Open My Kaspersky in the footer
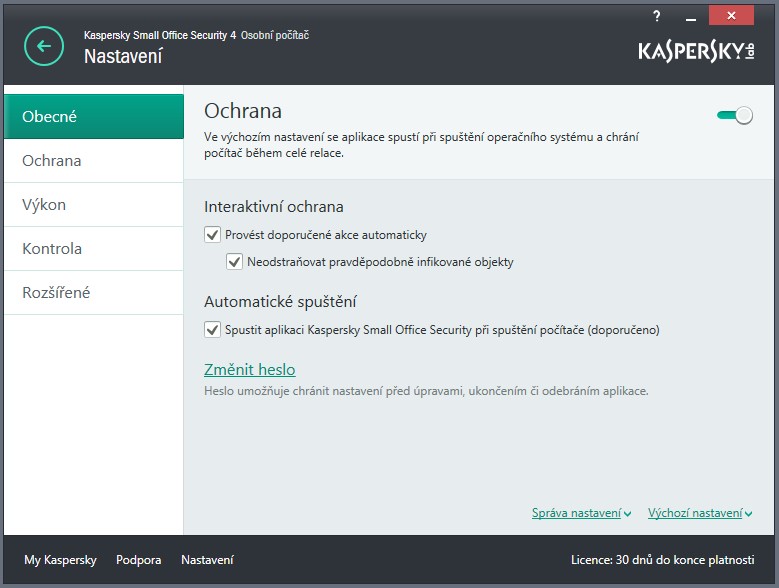This screenshot has width=779, height=588. 60,560
